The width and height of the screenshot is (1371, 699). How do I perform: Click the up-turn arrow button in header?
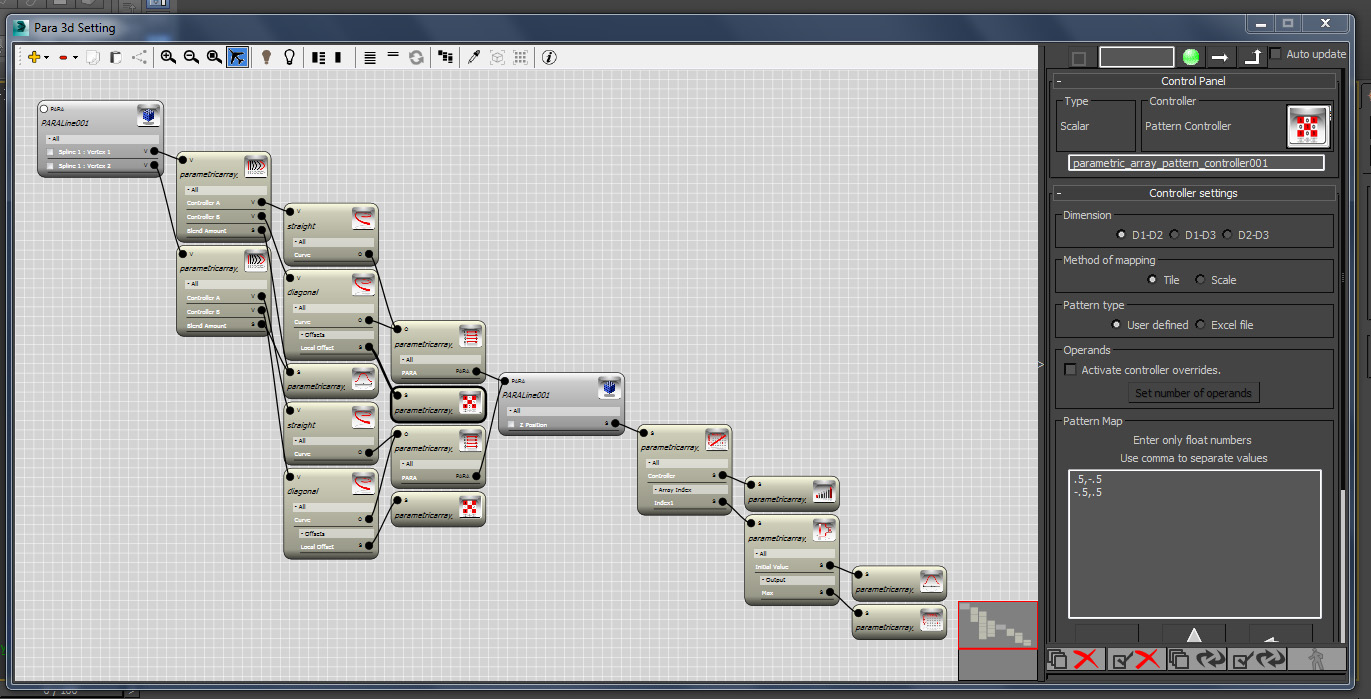1252,57
